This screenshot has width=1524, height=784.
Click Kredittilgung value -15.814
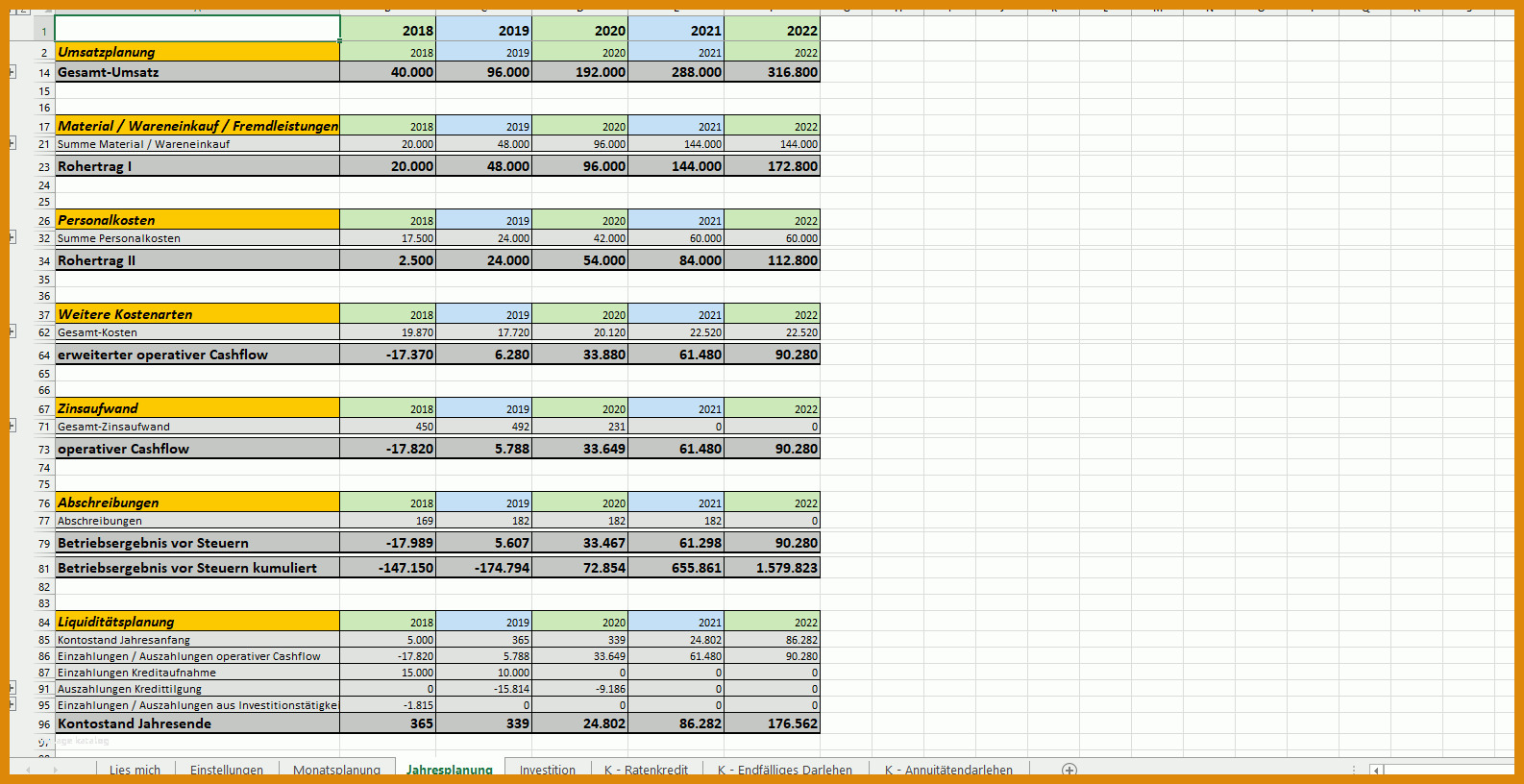484,688
